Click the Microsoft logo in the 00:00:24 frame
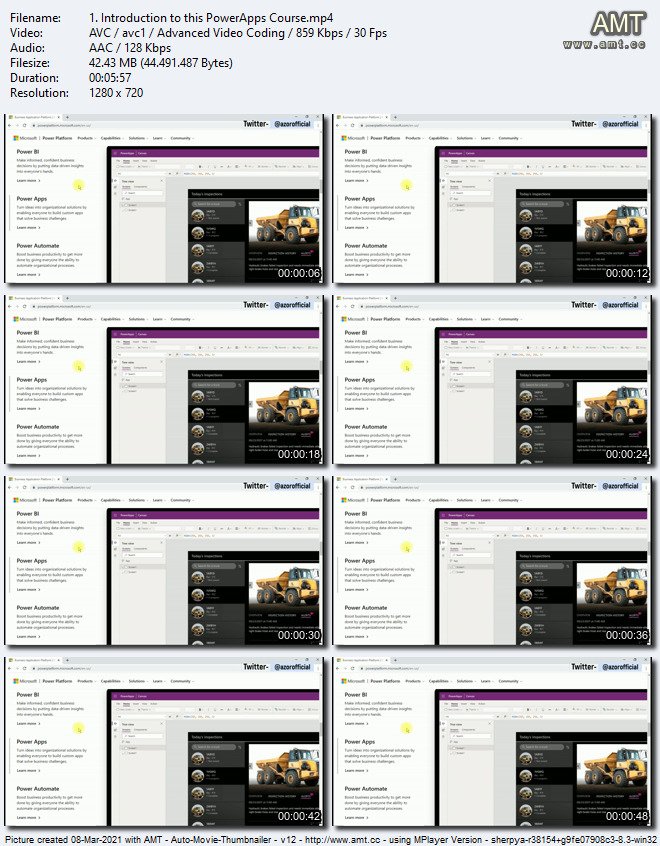Screen dimensions: 660x846 tap(344, 319)
